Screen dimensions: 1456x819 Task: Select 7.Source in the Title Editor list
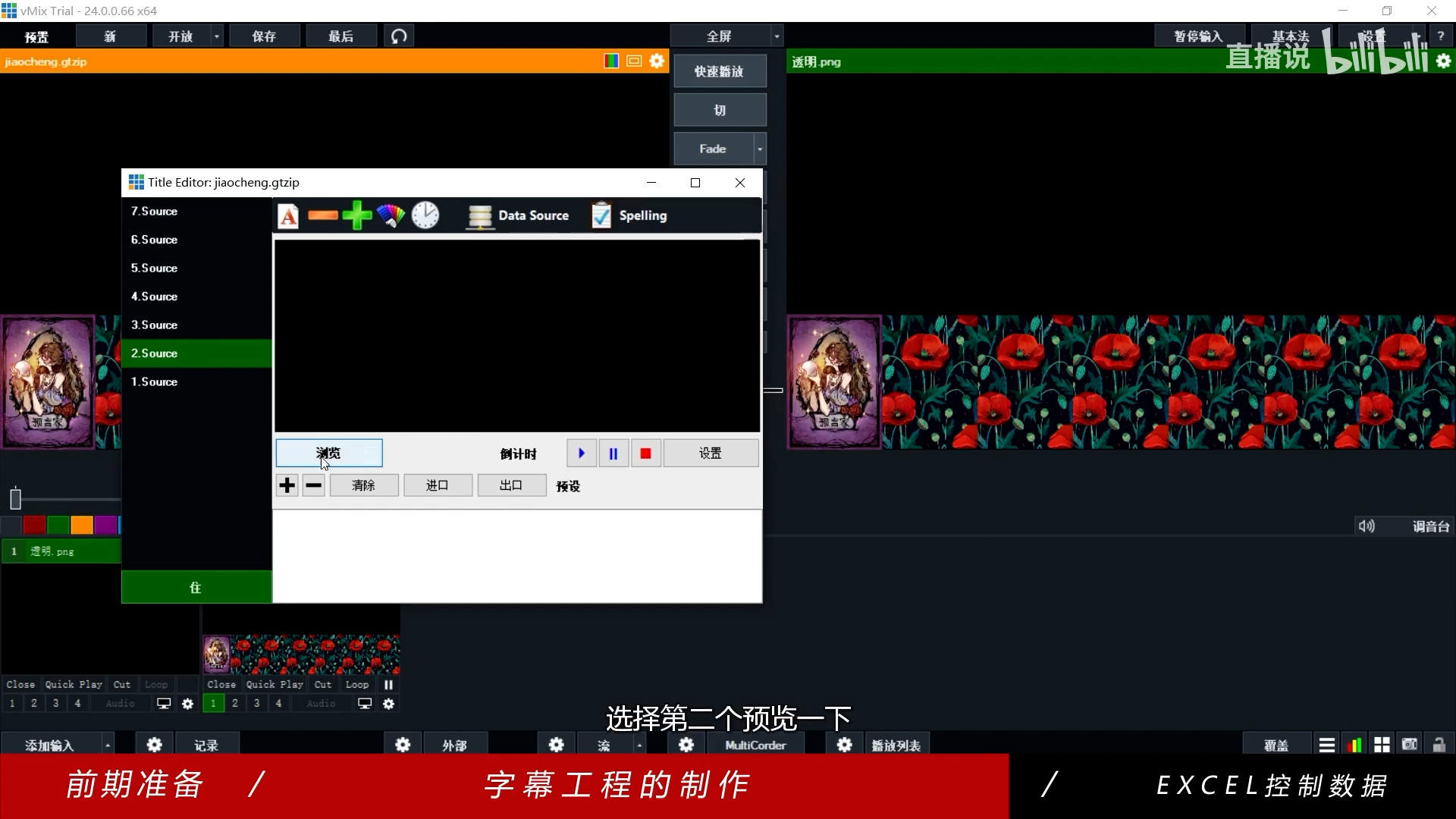pyautogui.click(x=196, y=211)
